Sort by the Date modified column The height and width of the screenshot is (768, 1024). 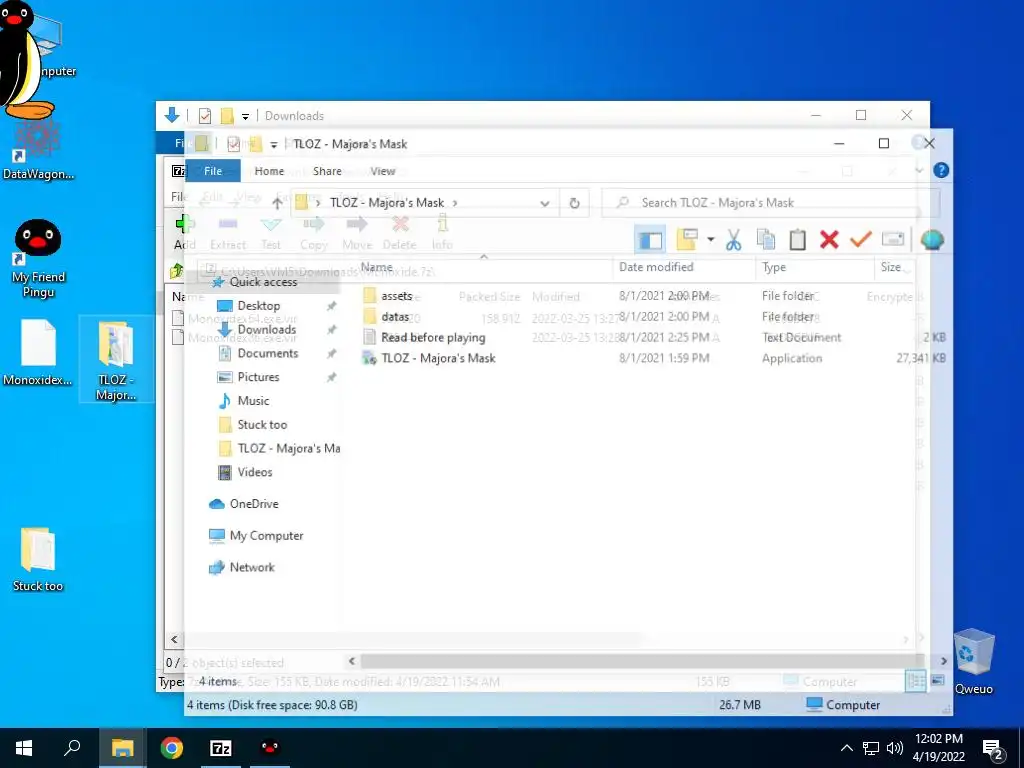tap(656, 267)
